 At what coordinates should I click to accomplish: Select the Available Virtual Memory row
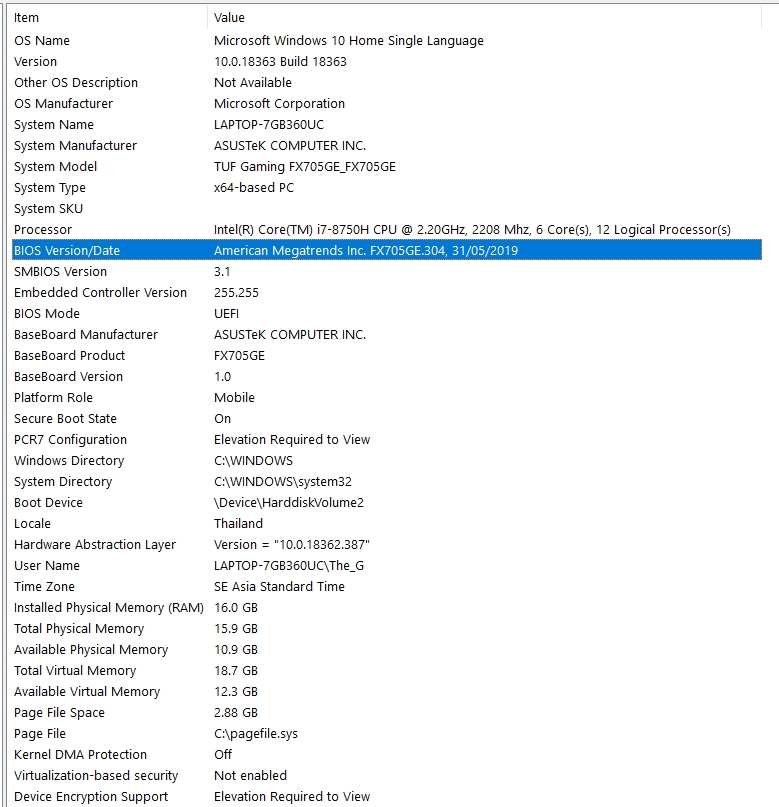(x=386, y=692)
